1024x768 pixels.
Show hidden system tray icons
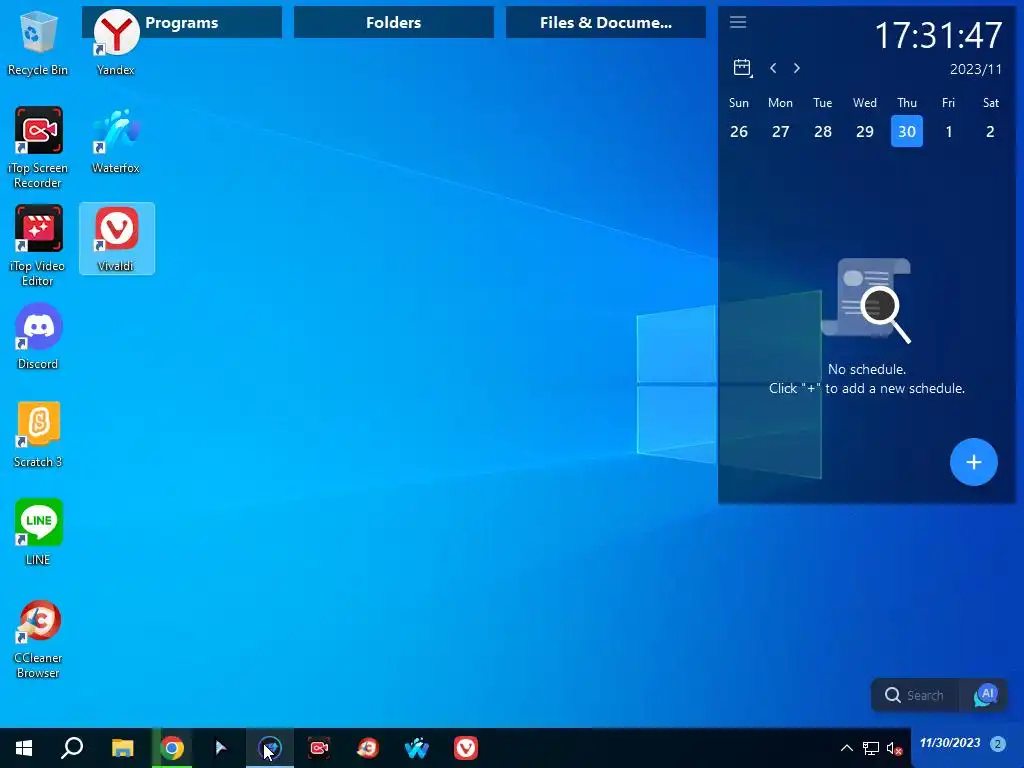pos(846,748)
